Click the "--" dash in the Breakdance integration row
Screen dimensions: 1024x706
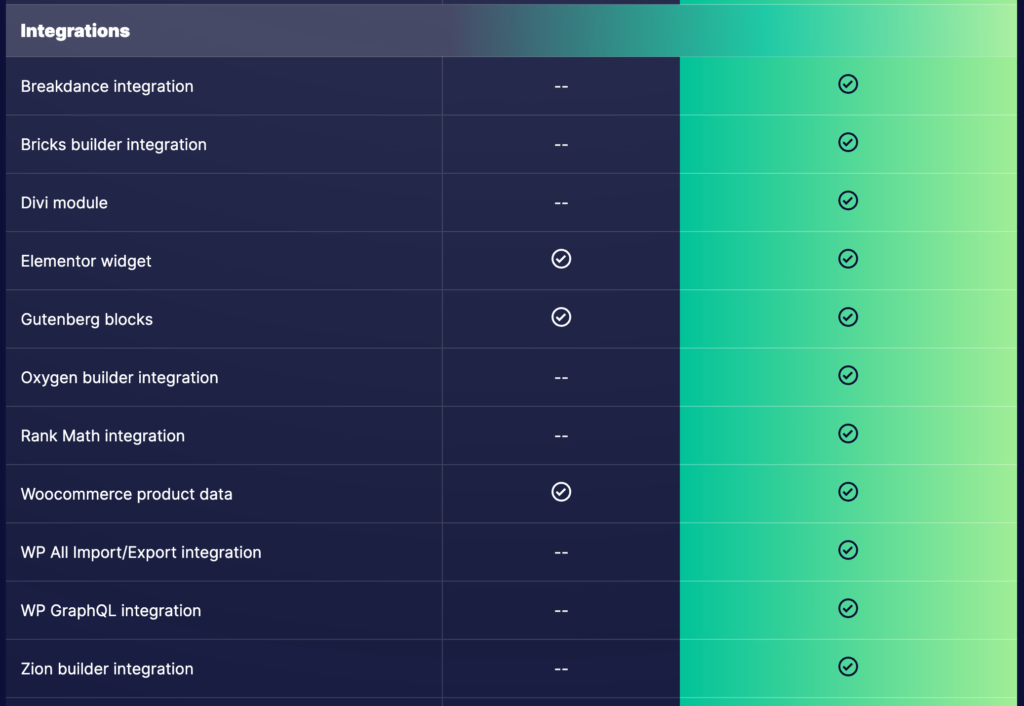[x=561, y=86]
